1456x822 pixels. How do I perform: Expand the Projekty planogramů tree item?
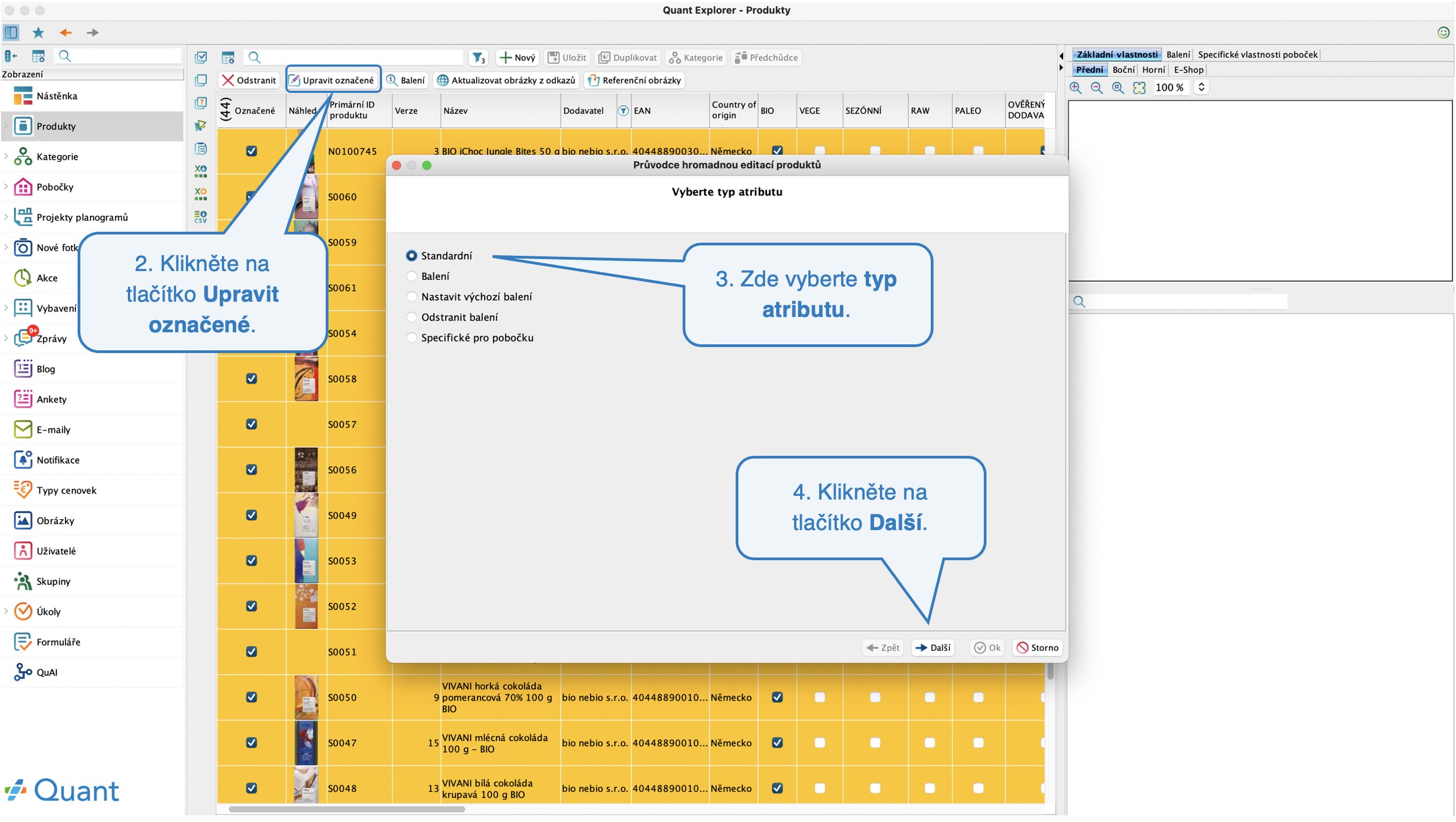click(6, 217)
